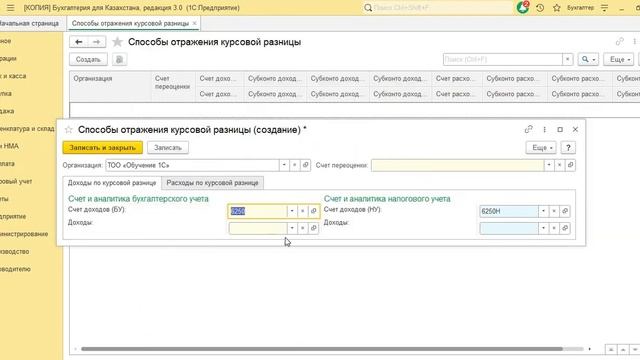Open the main hamburger menu

10,8
